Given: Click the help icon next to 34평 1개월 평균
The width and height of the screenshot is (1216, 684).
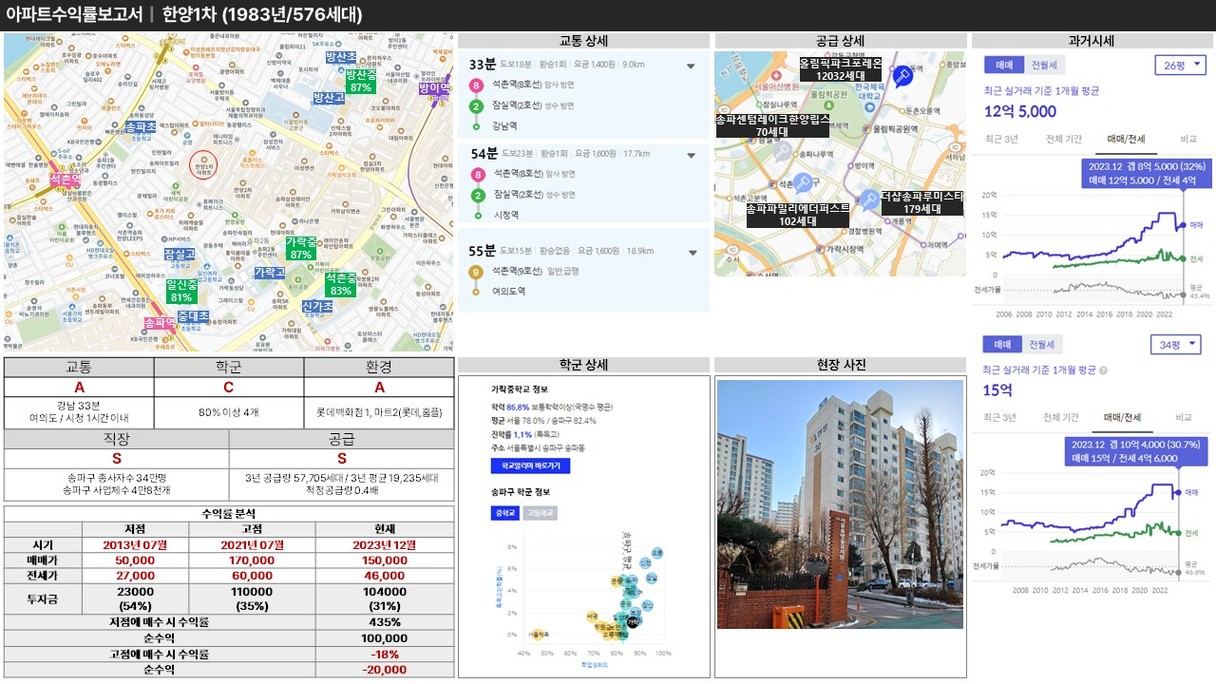Looking at the screenshot, I should (1103, 370).
